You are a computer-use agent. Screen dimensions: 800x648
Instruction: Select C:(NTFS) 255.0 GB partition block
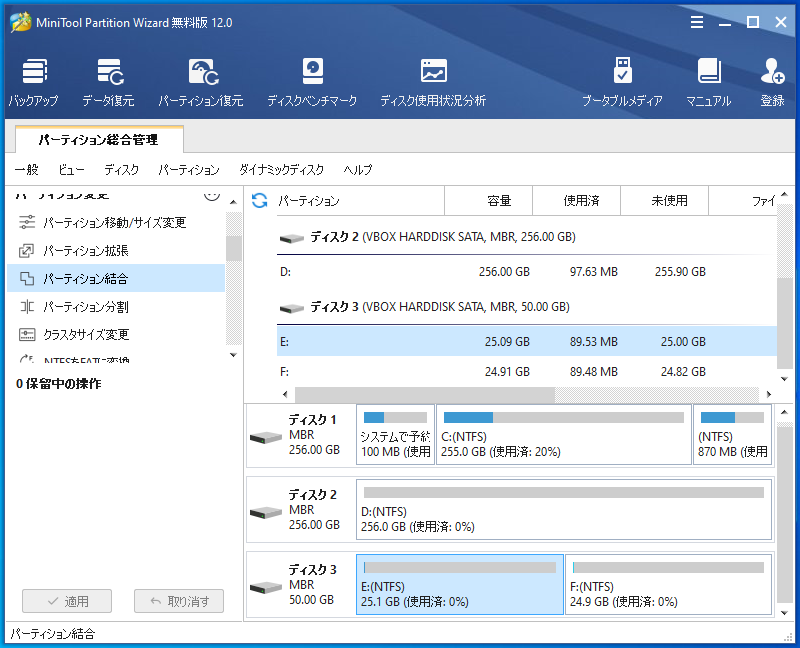pyautogui.click(x=564, y=435)
